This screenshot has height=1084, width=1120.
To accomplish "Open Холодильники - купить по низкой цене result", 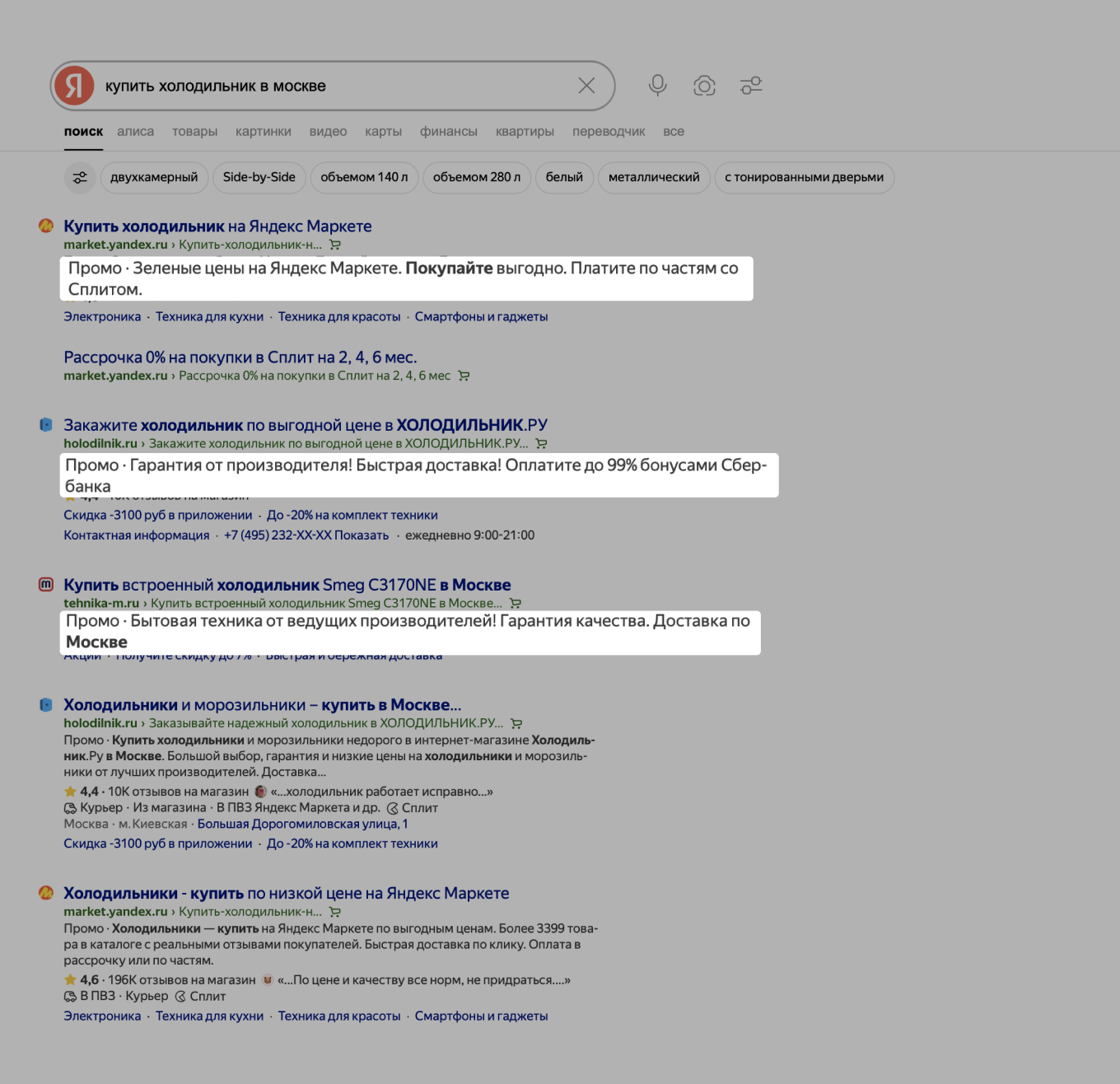I will [287, 893].
